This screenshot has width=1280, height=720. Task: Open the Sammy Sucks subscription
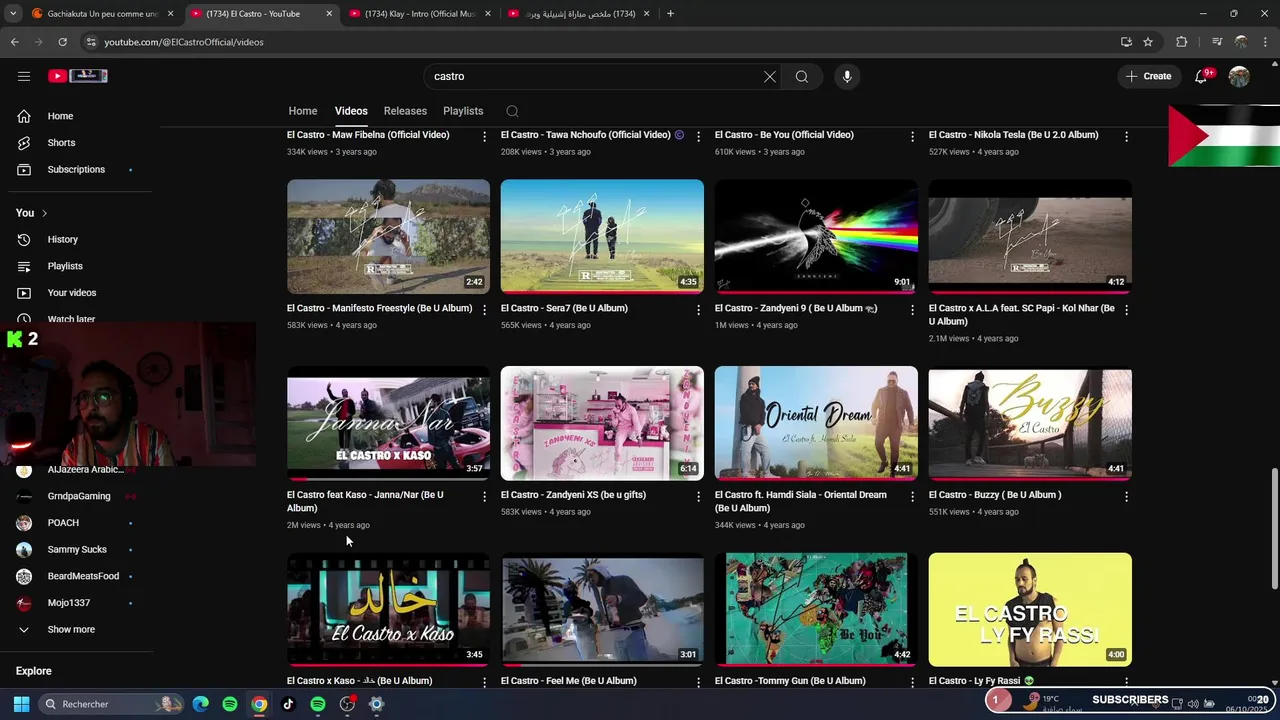click(x=76, y=550)
